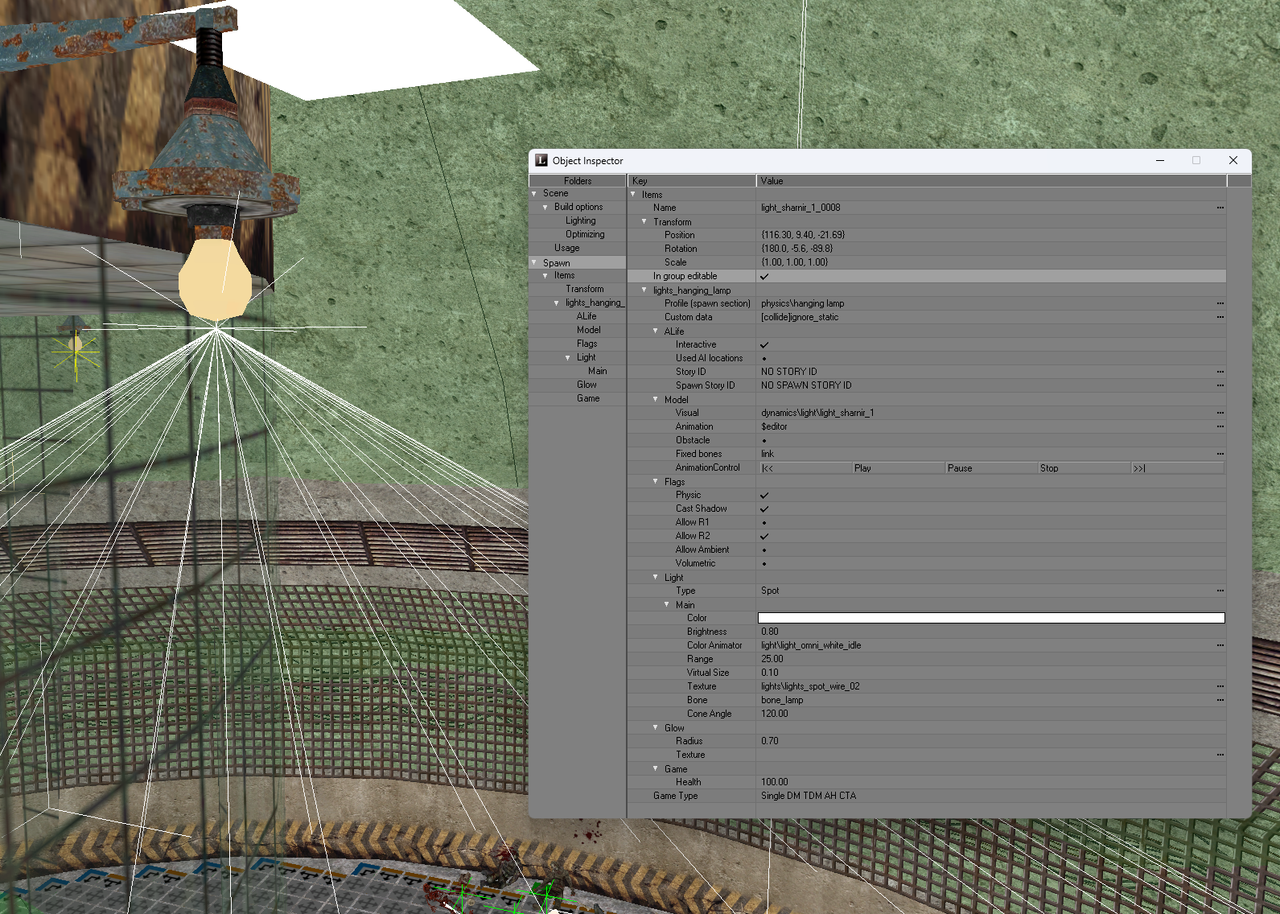This screenshot has height=914, width=1280.
Task: Jump to animation start with |<< button
Action: 804,468
